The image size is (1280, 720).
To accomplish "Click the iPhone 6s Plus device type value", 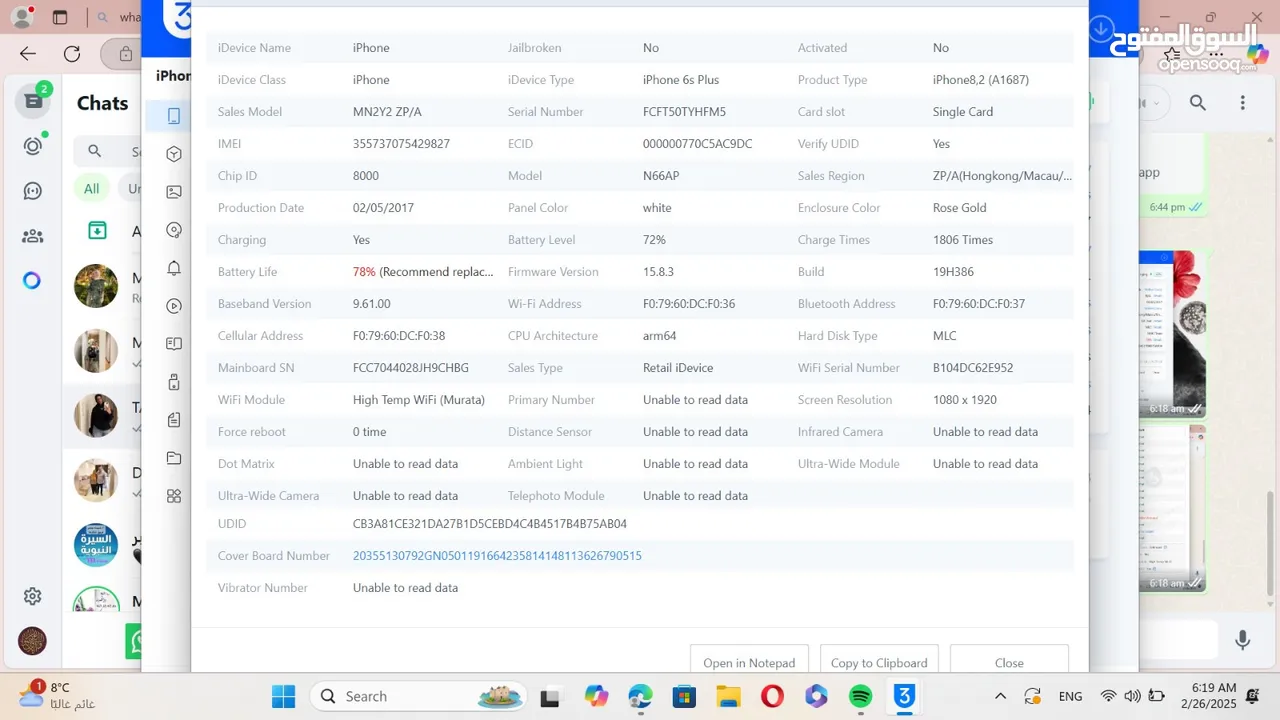I will tap(681, 80).
